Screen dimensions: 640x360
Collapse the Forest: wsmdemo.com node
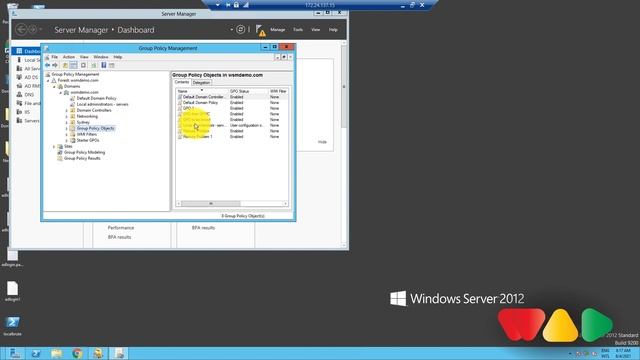coord(48,81)
